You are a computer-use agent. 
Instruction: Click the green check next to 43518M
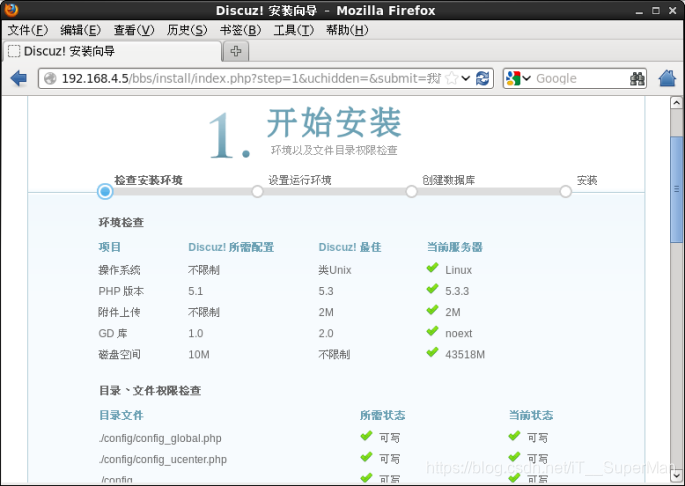[432, 352]
